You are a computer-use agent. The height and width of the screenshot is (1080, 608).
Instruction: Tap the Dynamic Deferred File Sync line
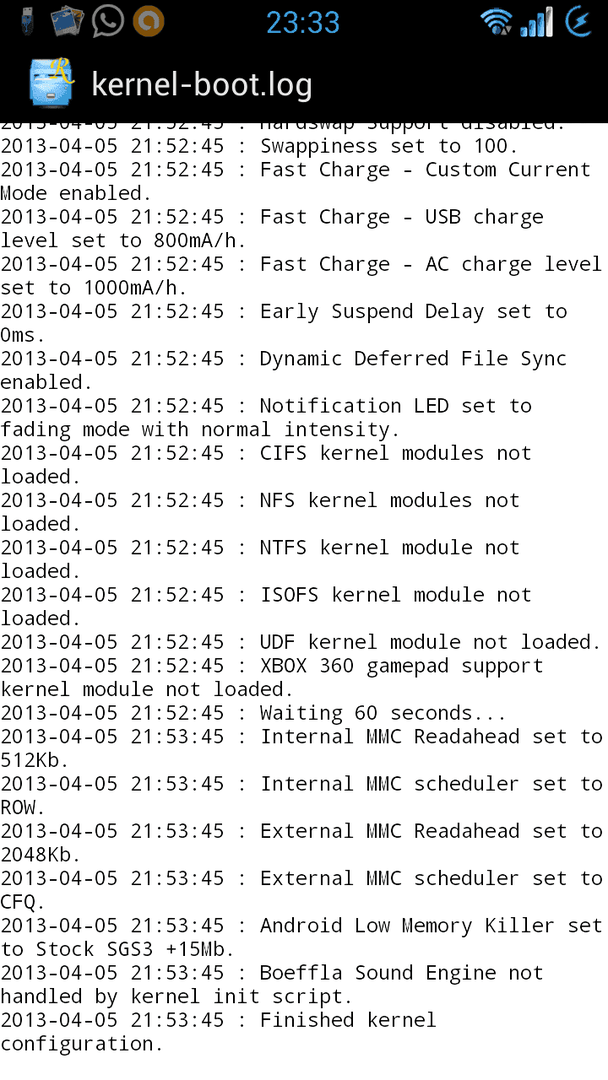[284, 370]
